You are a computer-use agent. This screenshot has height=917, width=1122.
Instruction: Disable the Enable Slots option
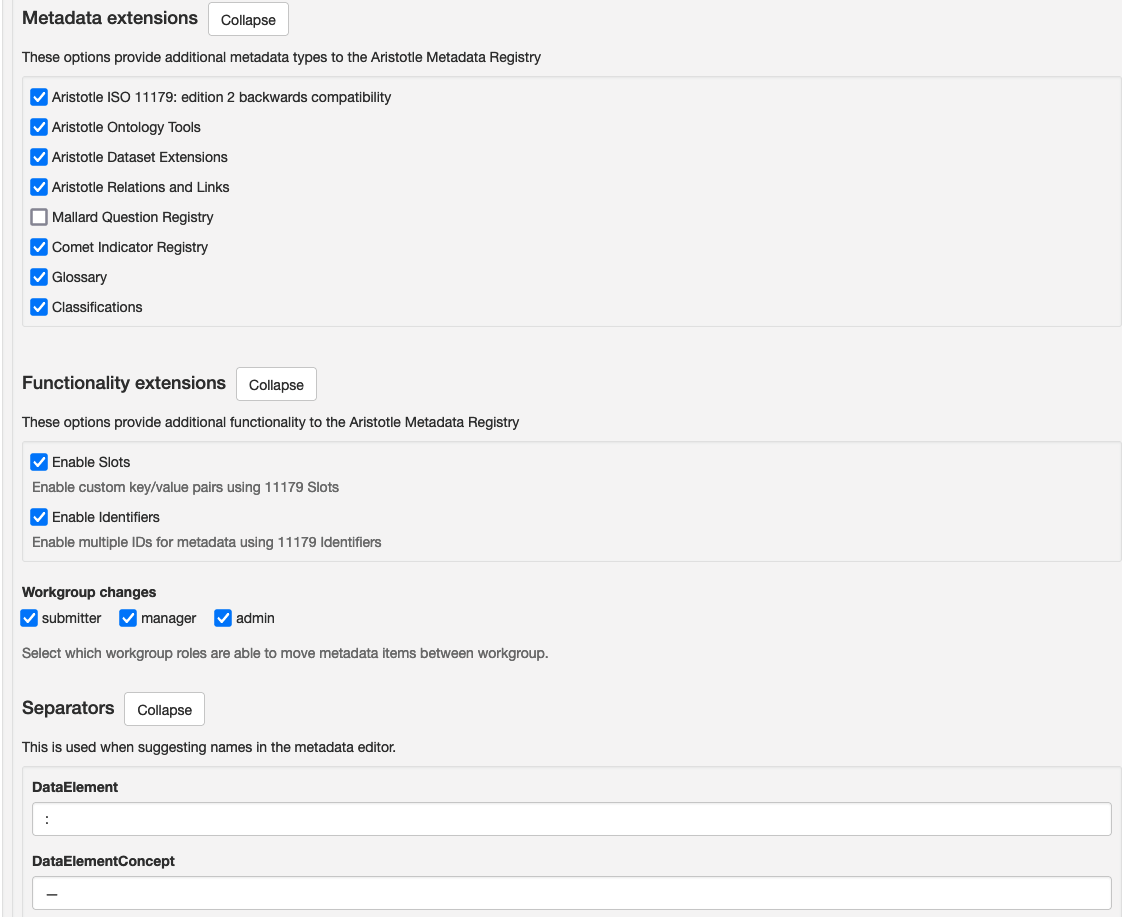tap(39, 462)
